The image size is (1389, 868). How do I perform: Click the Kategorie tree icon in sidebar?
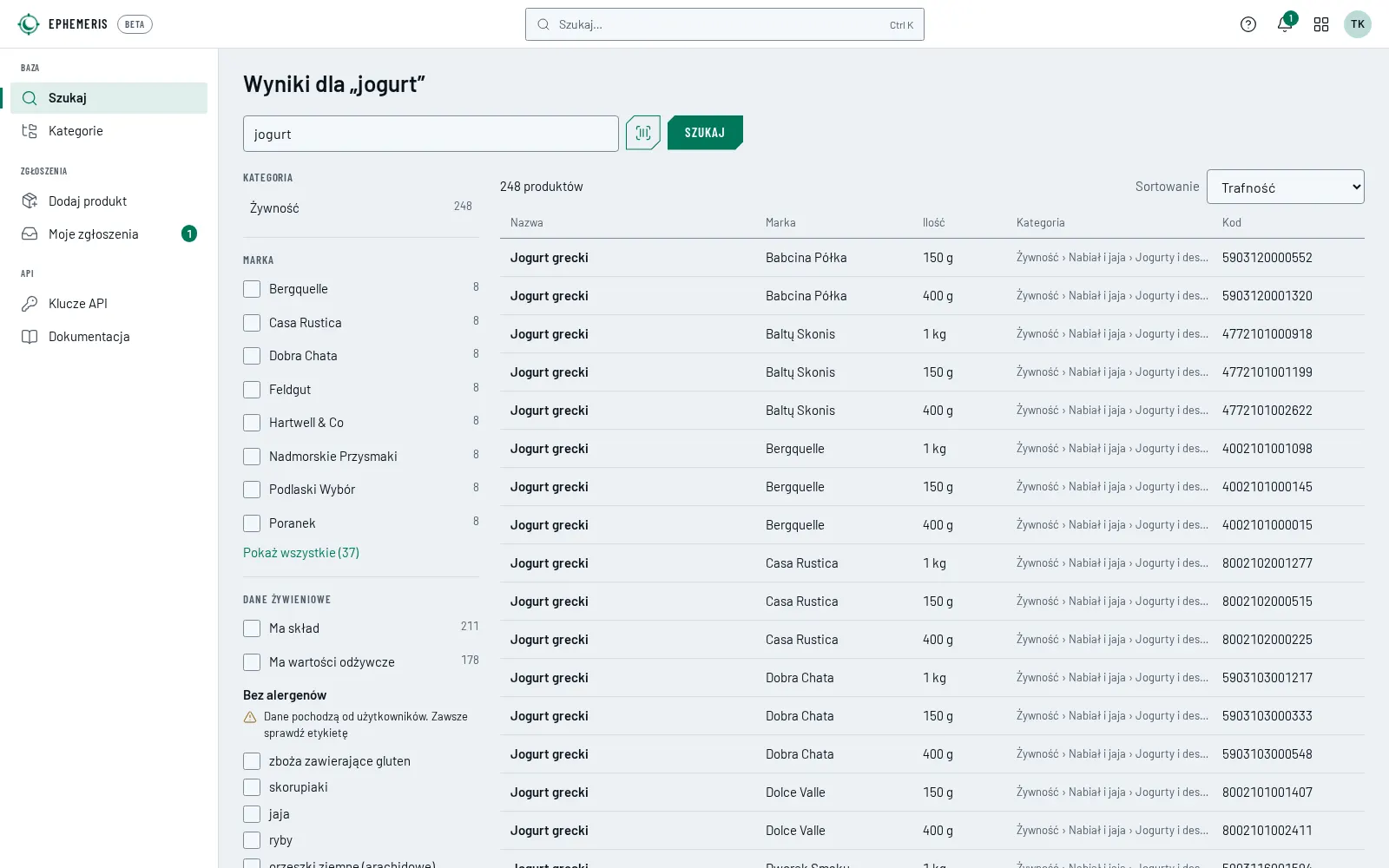(x=30, y=131)
